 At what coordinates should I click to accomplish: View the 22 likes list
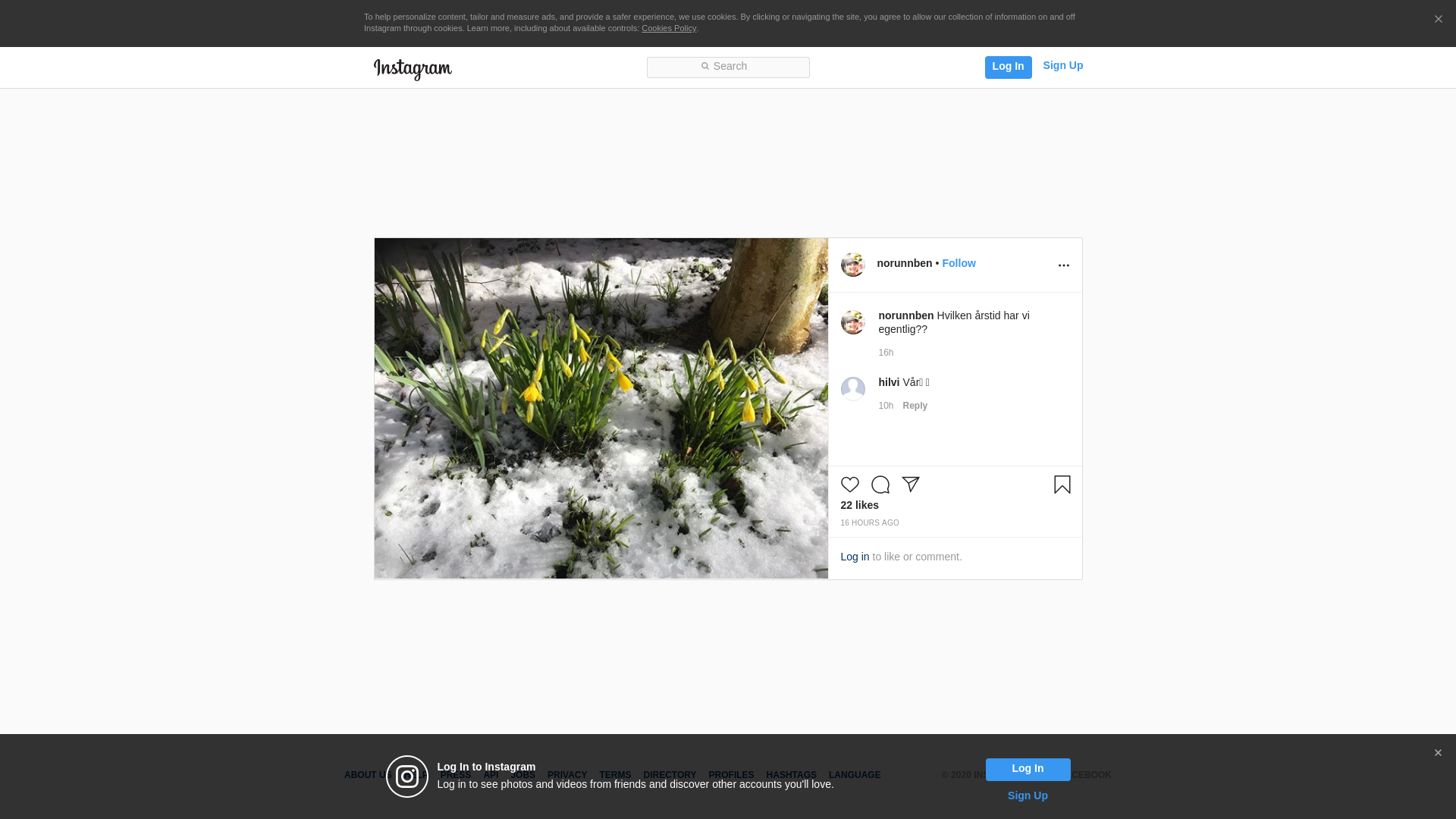859,506
